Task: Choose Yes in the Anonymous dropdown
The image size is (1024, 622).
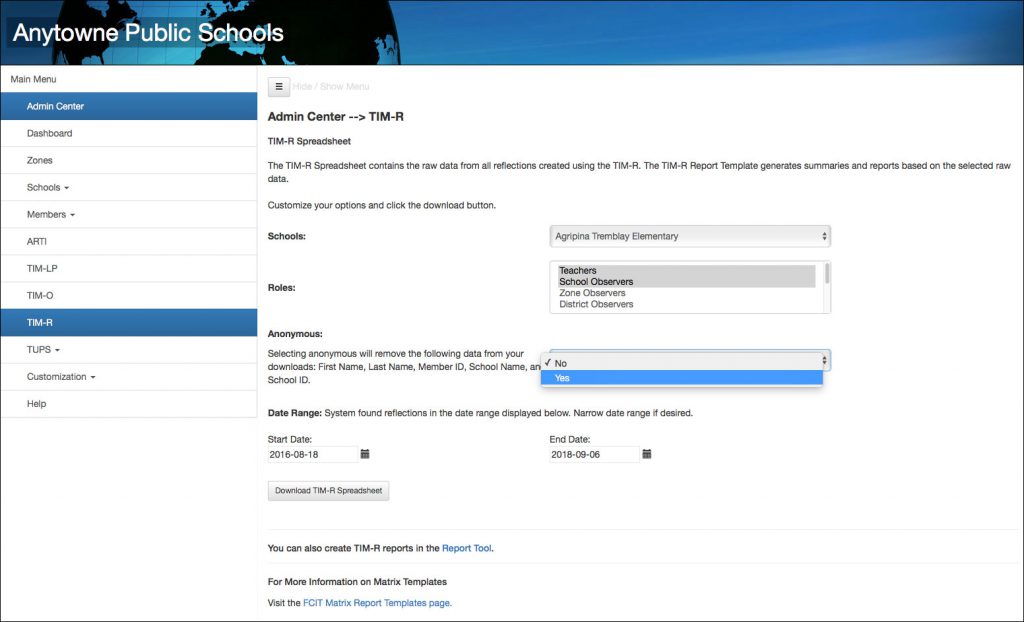Action: [562, 378]
